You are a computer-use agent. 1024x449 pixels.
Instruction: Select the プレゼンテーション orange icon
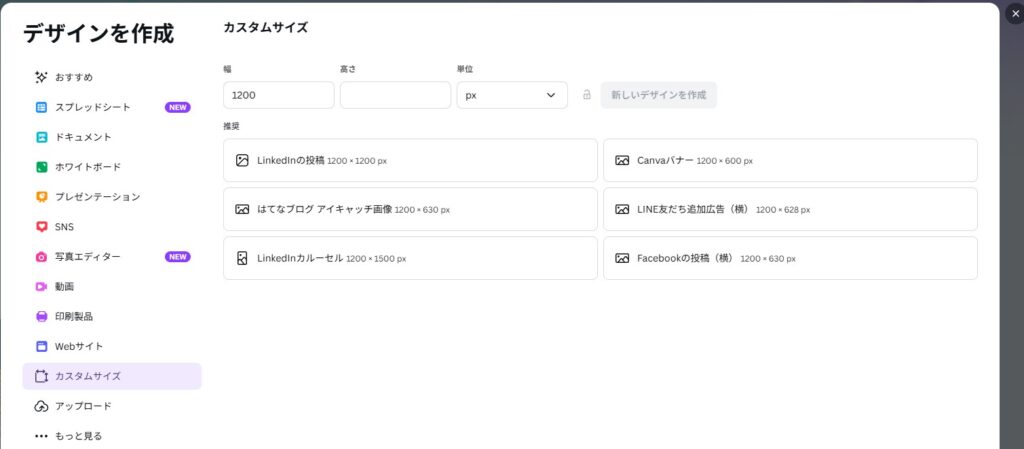41,197
